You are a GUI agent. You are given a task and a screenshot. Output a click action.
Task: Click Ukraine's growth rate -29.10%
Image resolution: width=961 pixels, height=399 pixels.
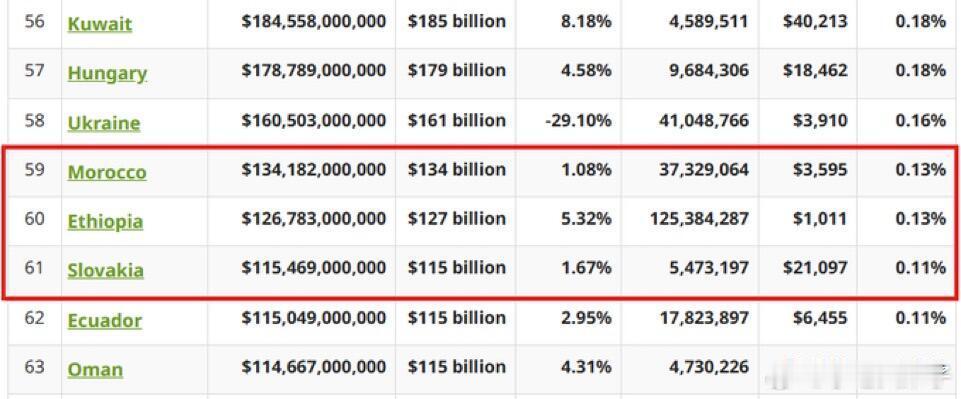coord(578,121)
